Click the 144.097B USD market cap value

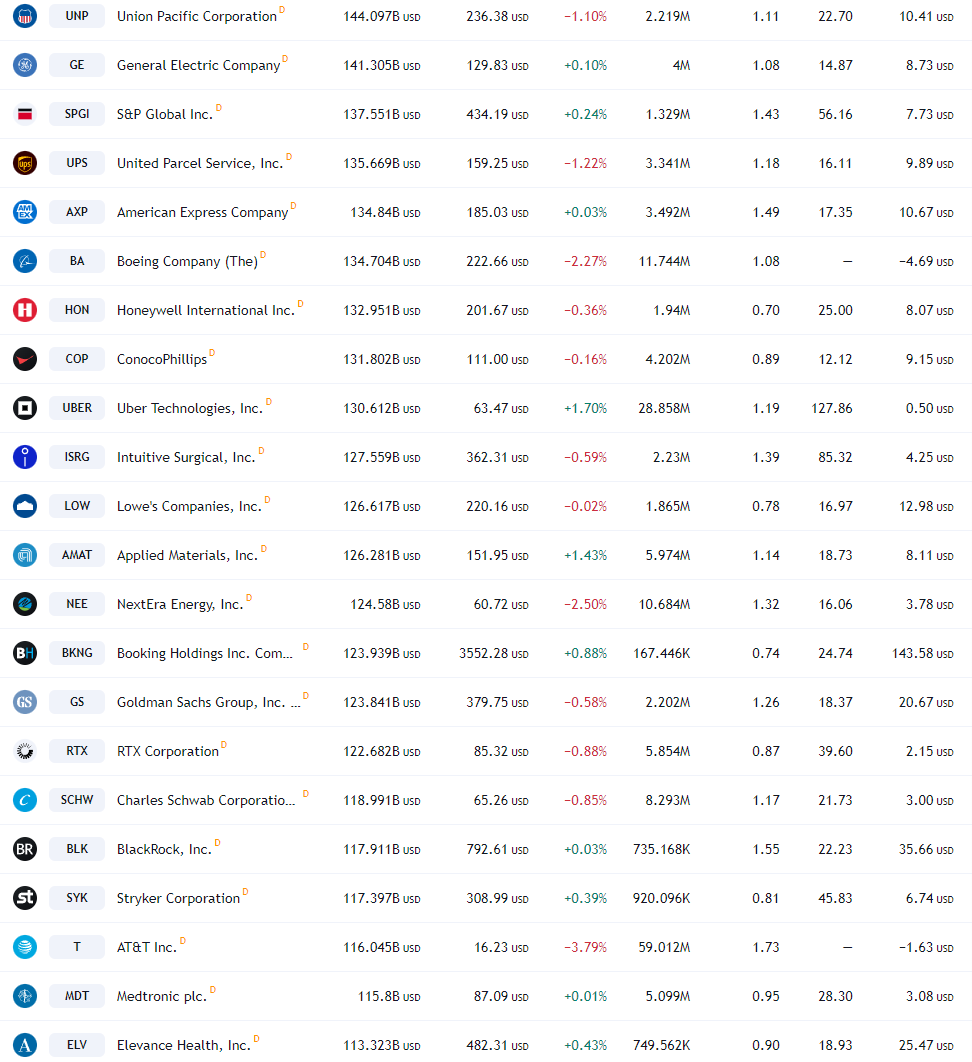pos(381,16)
